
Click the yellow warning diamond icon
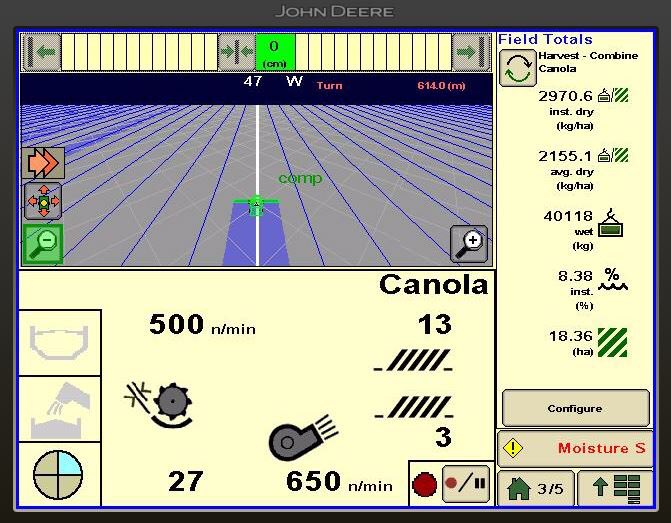point(512,448)
